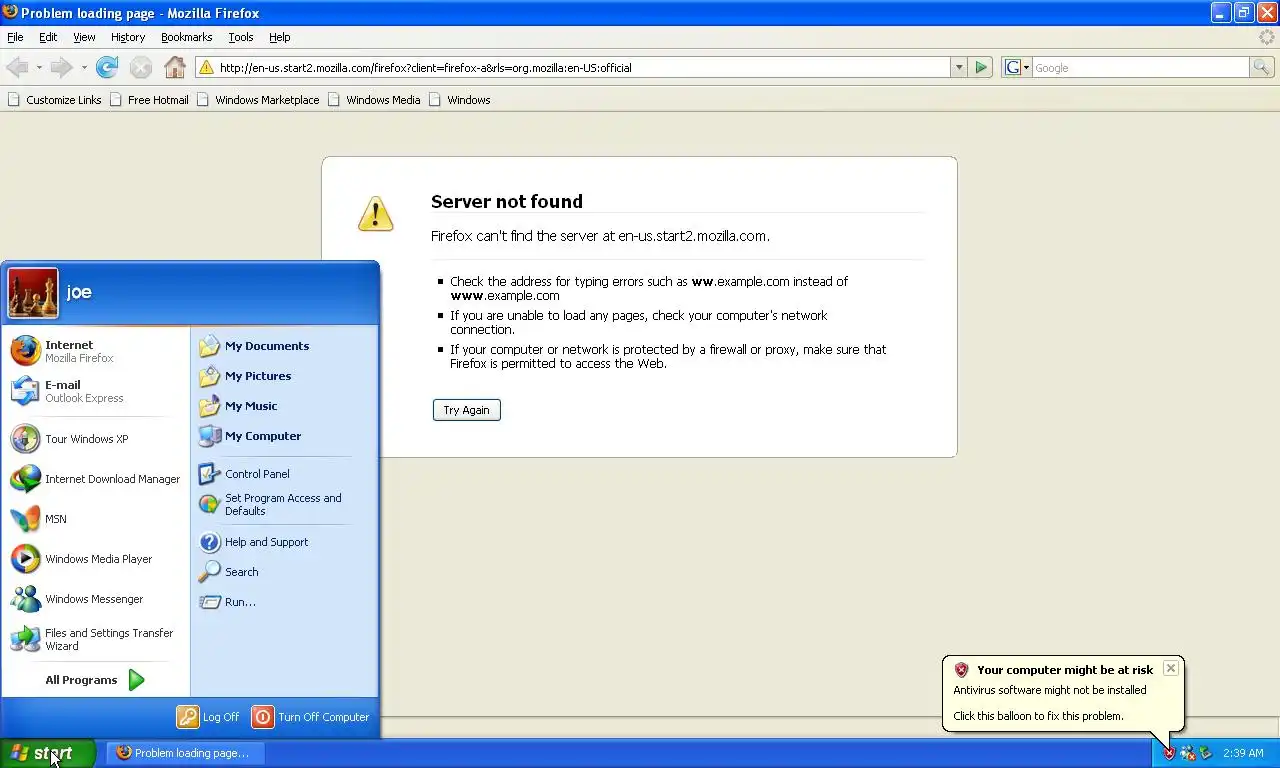
Task: Close the security warning balloon
Action: click(1170, 668)
